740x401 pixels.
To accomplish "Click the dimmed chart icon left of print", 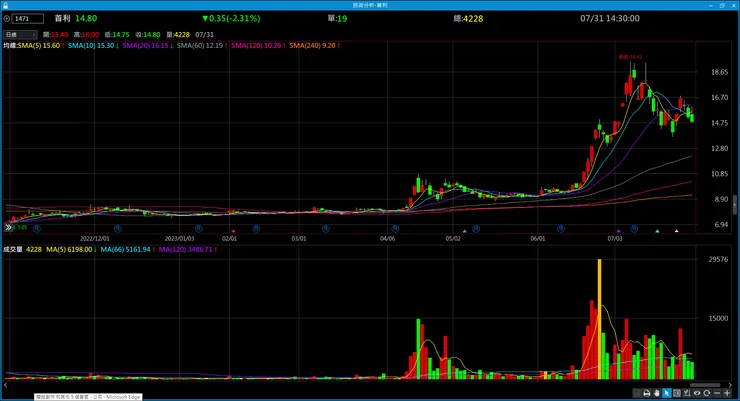I will coord(637,393).
